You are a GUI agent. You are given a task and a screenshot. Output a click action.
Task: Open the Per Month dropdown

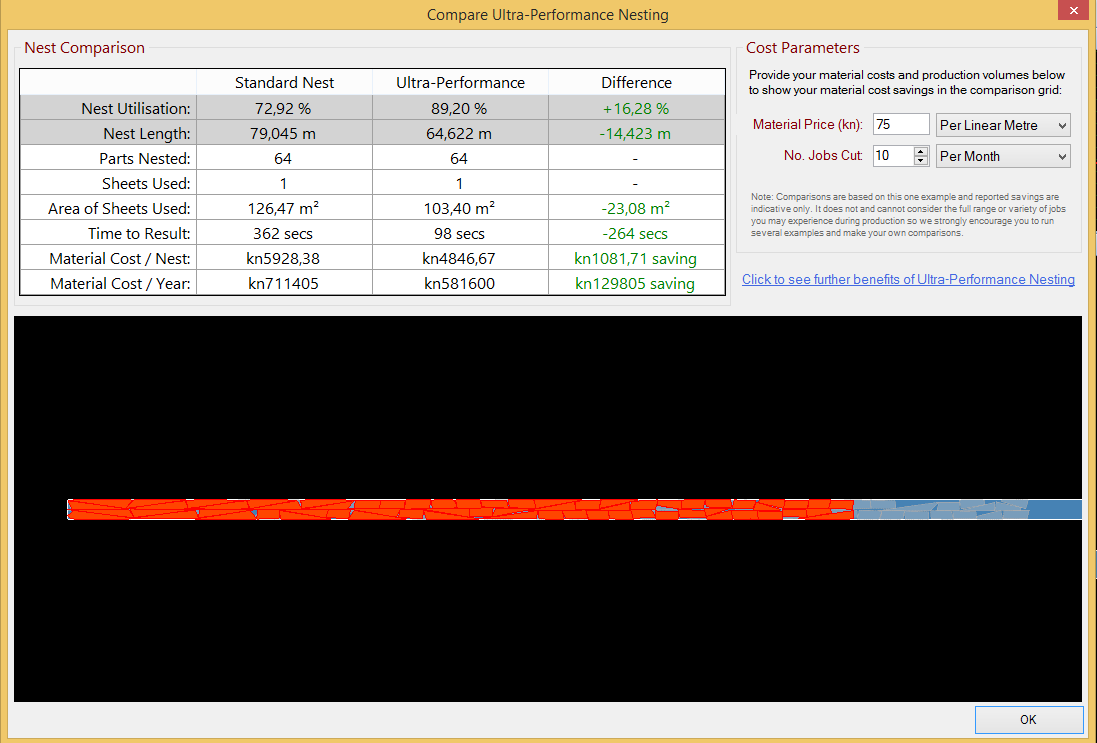click(x=1001, y=156)
